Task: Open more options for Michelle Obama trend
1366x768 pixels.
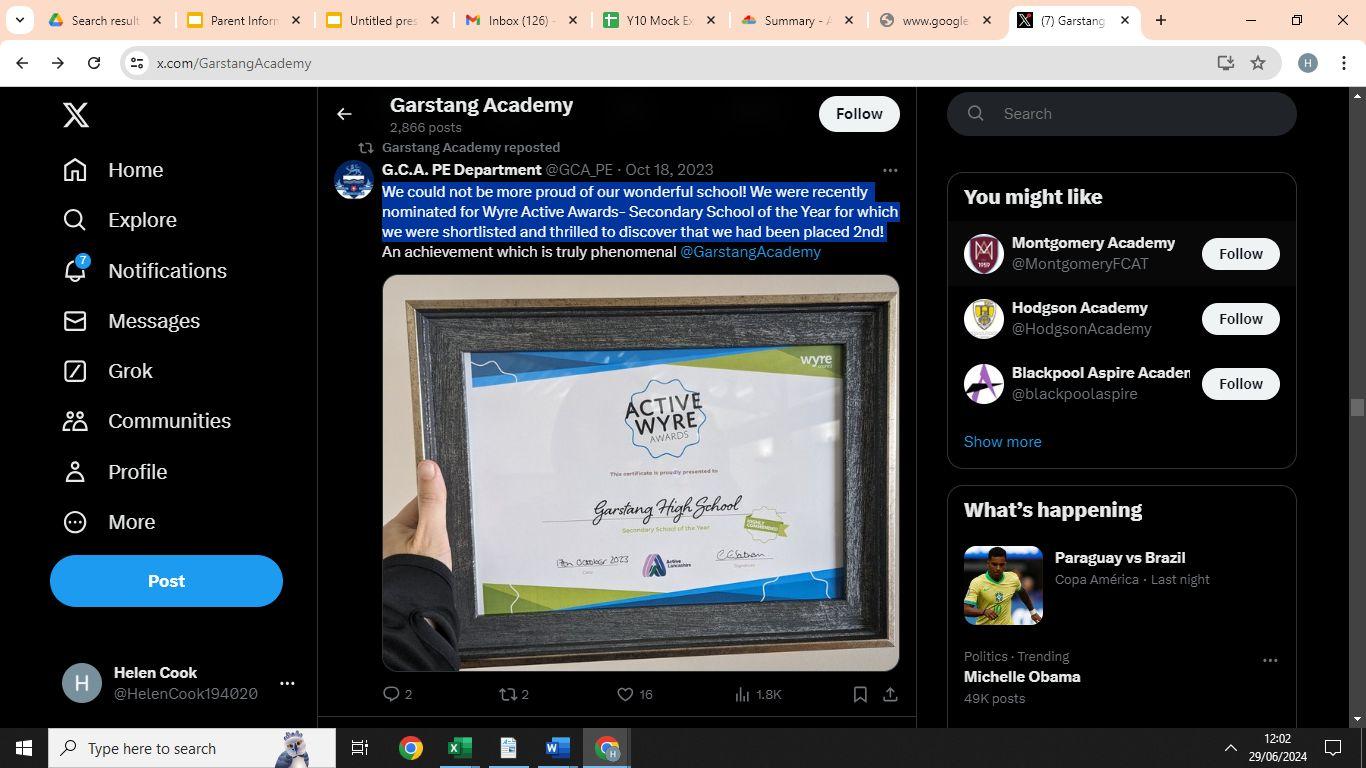Action: [1270, 660]
